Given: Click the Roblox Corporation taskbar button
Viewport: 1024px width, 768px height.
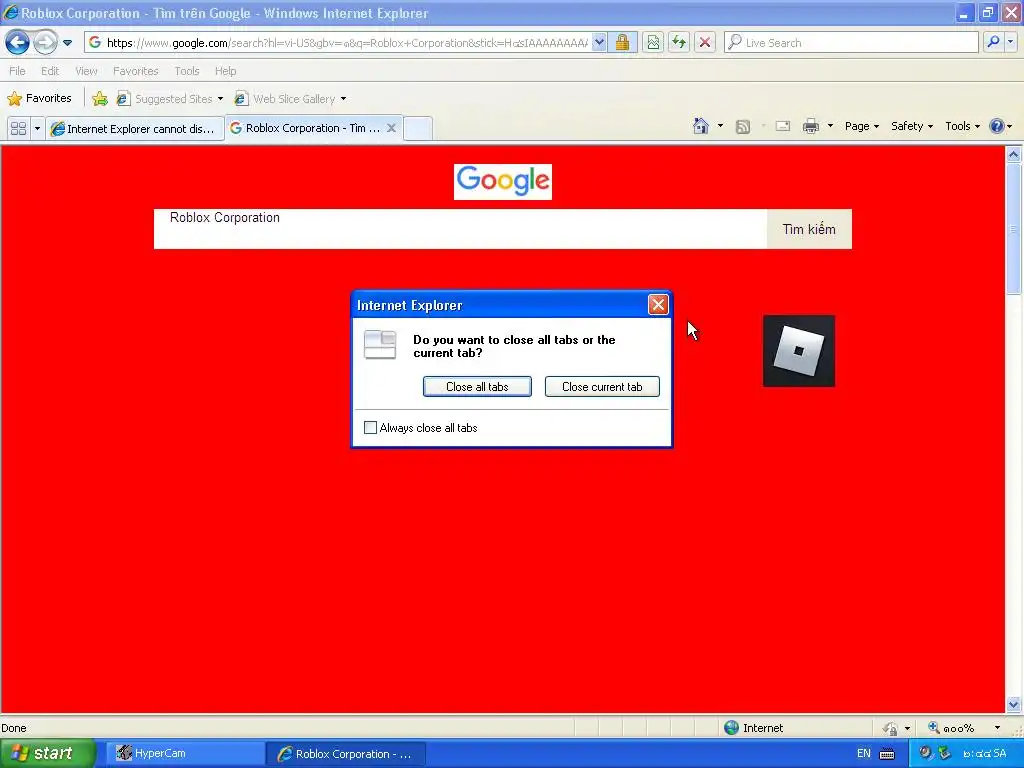Looking at the screenshot, I should point(345,754).
